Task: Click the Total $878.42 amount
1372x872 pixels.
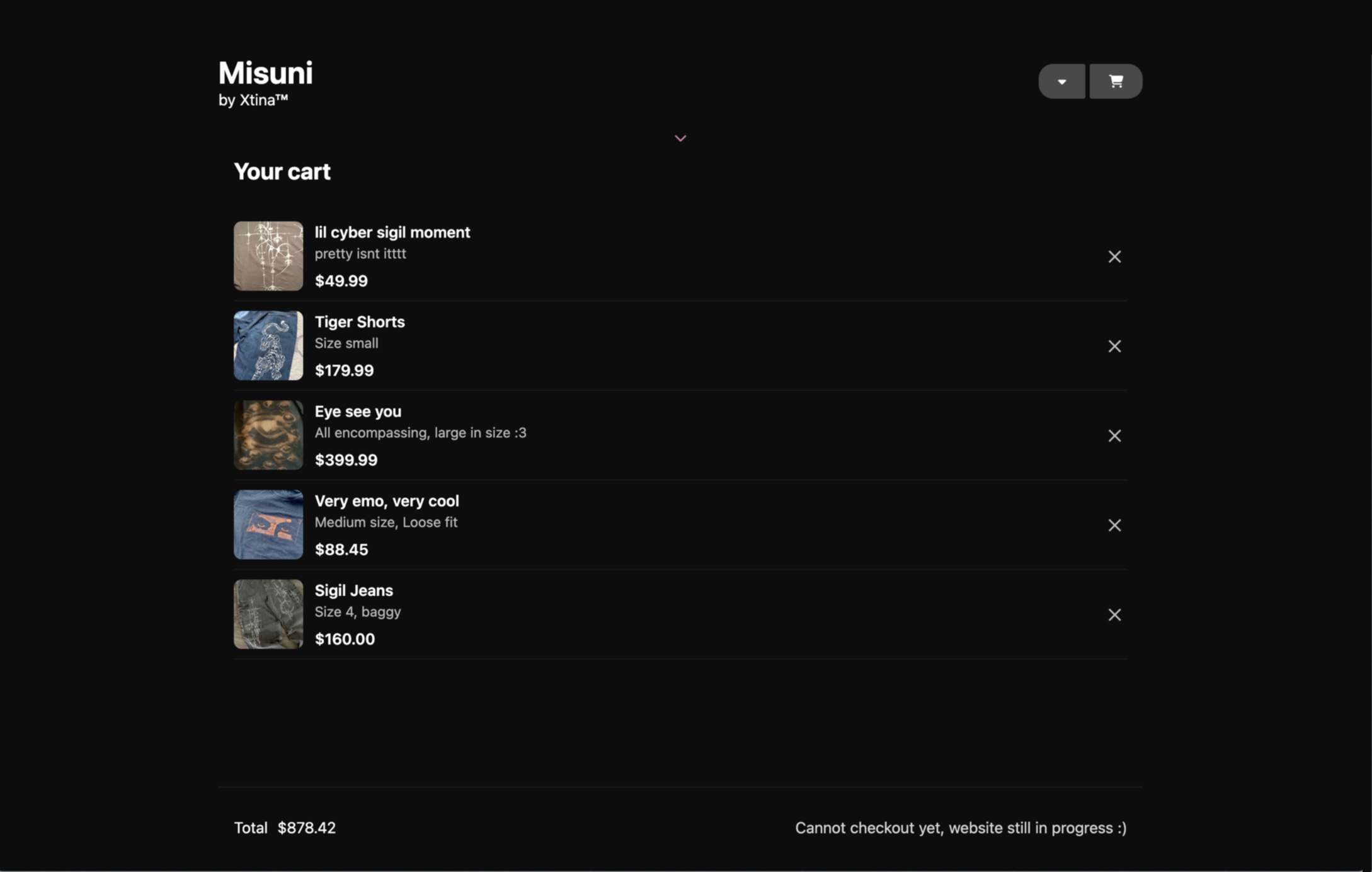Action: [306, 828]
